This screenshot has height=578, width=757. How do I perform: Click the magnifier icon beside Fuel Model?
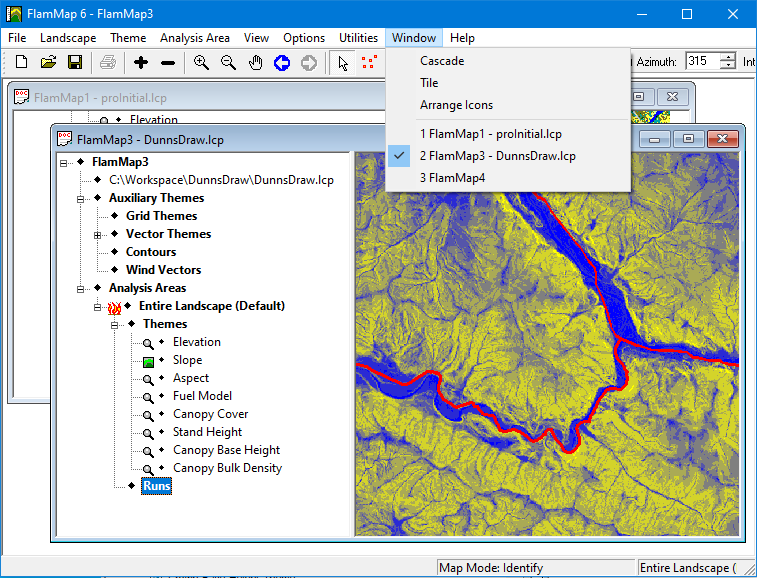coord(148,397)
